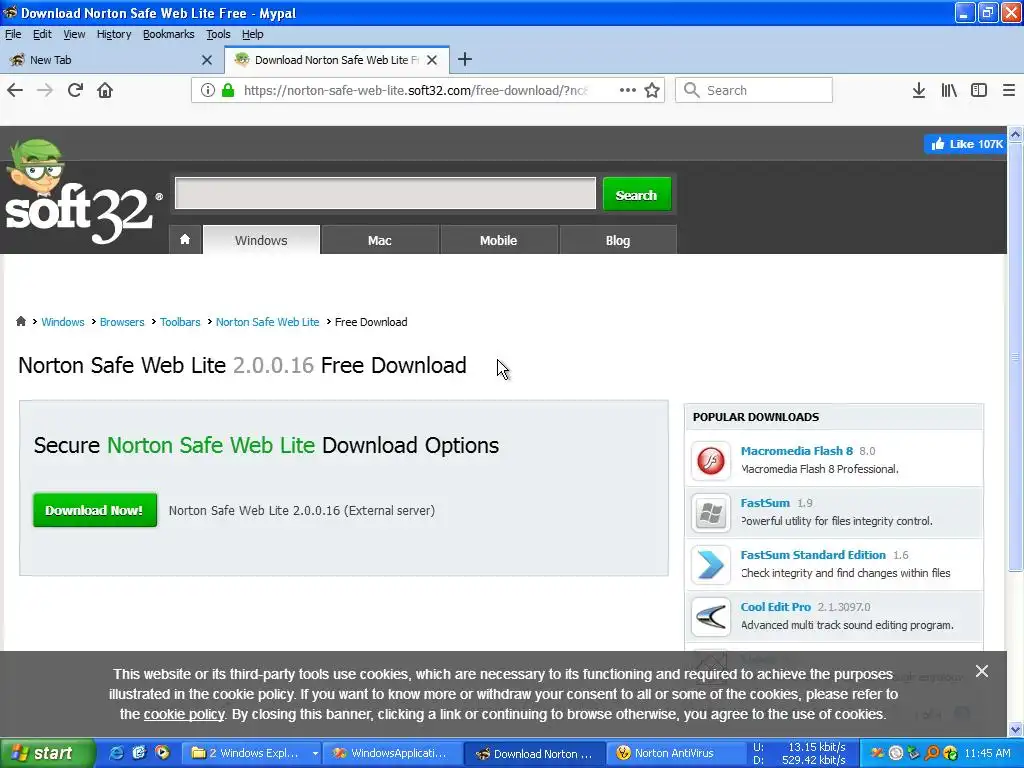Image resolution: width=1024 pixels, height=768 pixels.
Task: Bookmark this page with the star icon
Action: pyautogui.click(x=652, y=90)
